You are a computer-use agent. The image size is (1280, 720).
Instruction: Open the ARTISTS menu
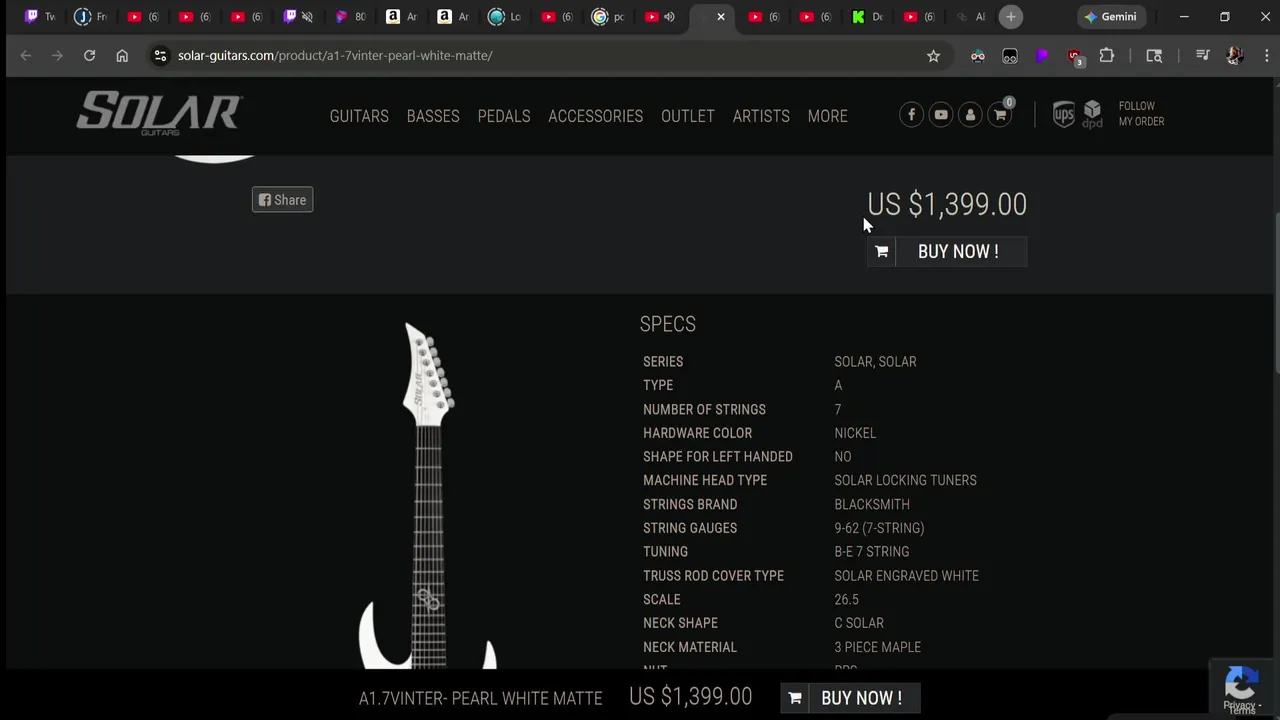point(761,116)
